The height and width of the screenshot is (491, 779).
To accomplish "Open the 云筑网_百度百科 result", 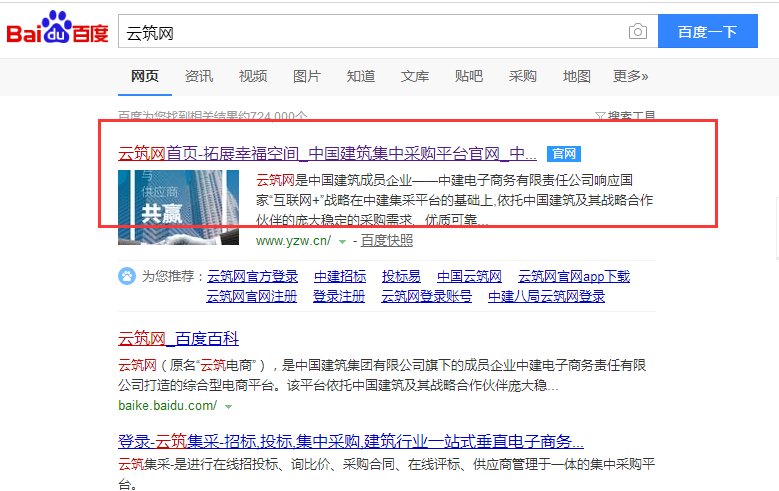I will [178, 339].
